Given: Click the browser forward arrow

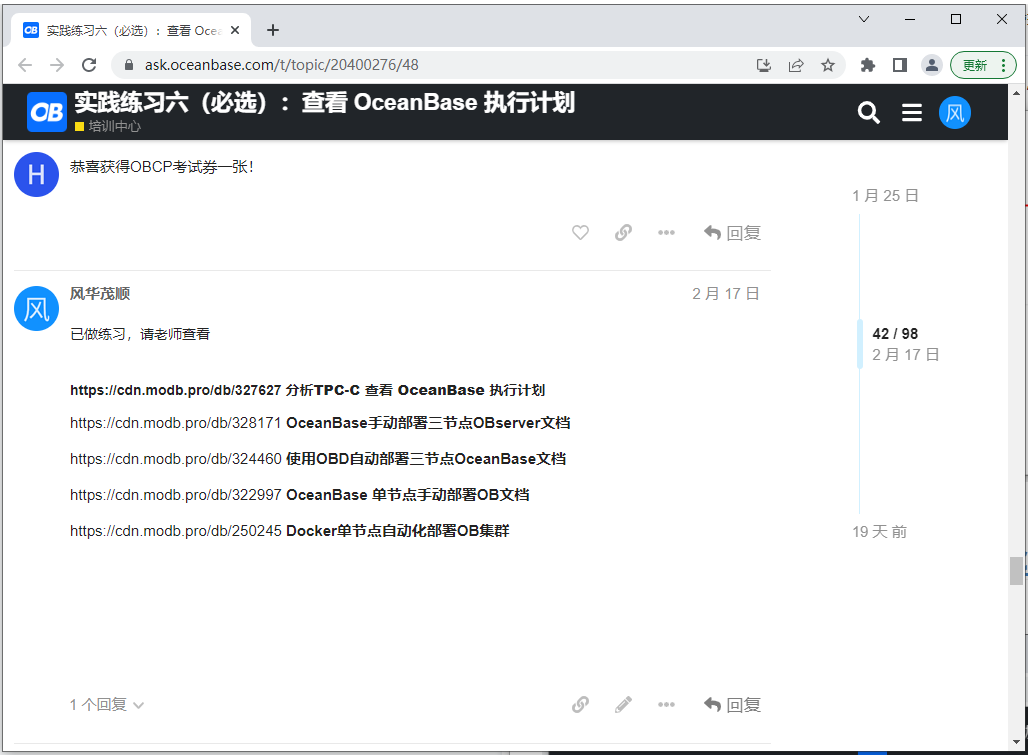Looking at the screenshot, I should [57, 65].
